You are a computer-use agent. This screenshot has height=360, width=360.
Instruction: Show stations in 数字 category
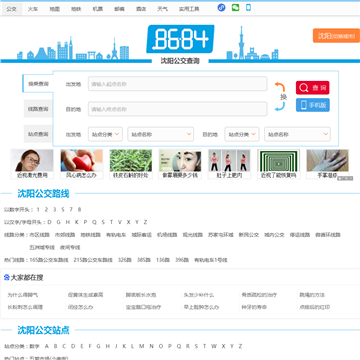pyautogui.click(x=34, y=346)
